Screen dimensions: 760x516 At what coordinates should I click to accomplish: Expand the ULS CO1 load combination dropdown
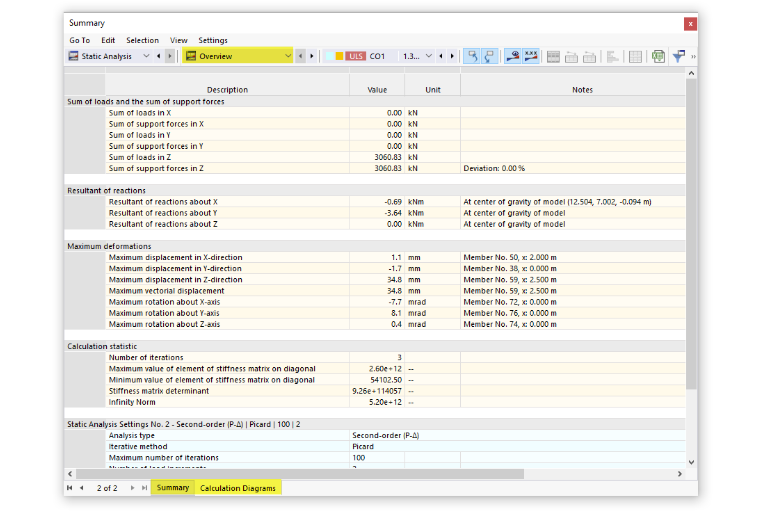pos(428,56)
